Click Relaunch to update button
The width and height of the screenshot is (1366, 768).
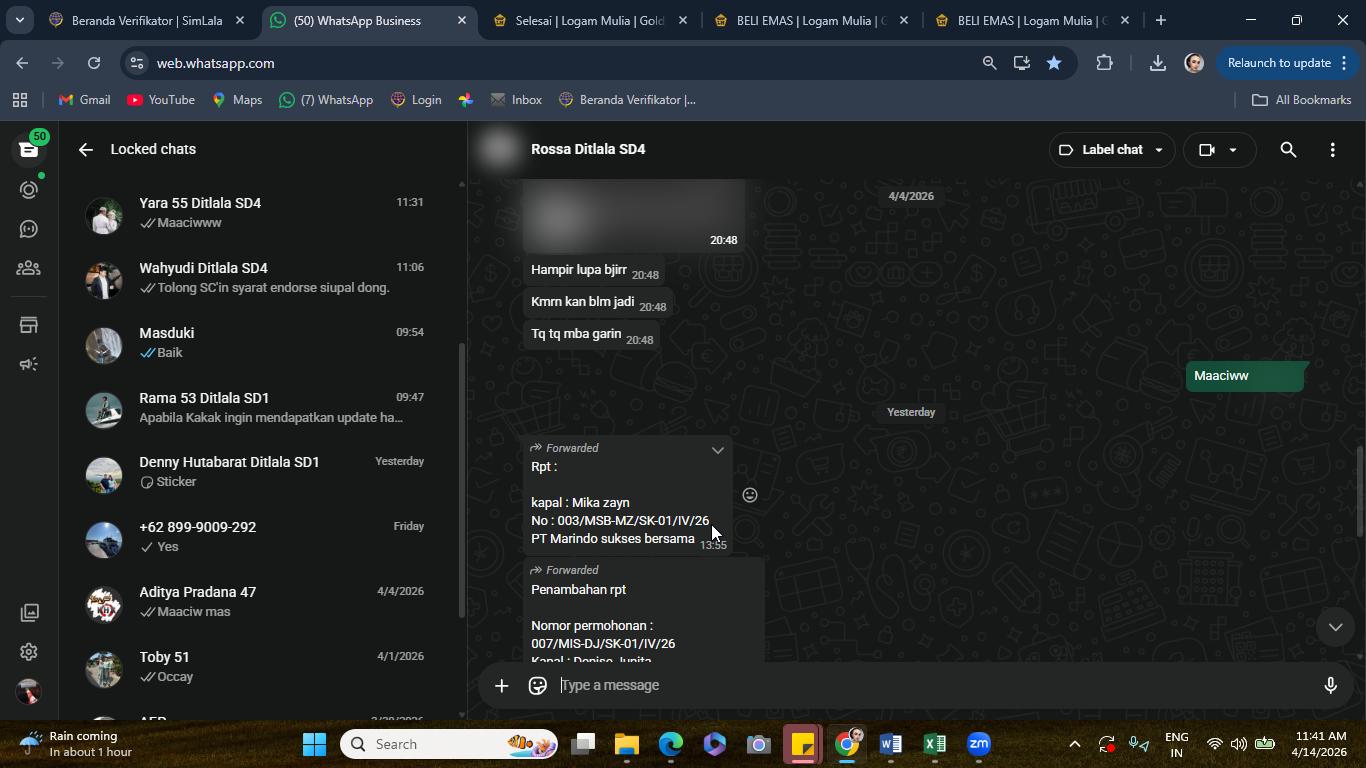(1279, 63)
